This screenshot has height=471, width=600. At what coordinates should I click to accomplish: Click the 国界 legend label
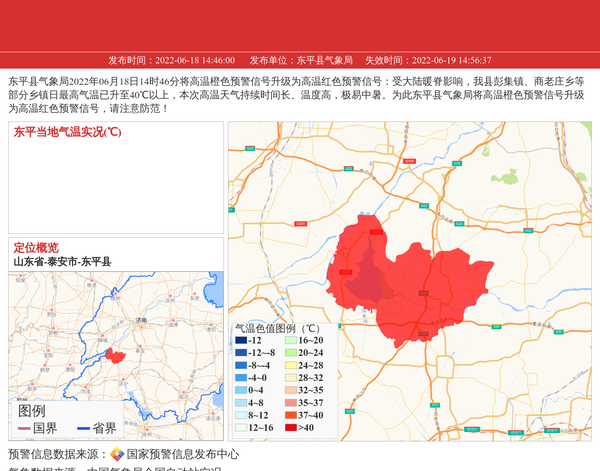pos(45,428)
